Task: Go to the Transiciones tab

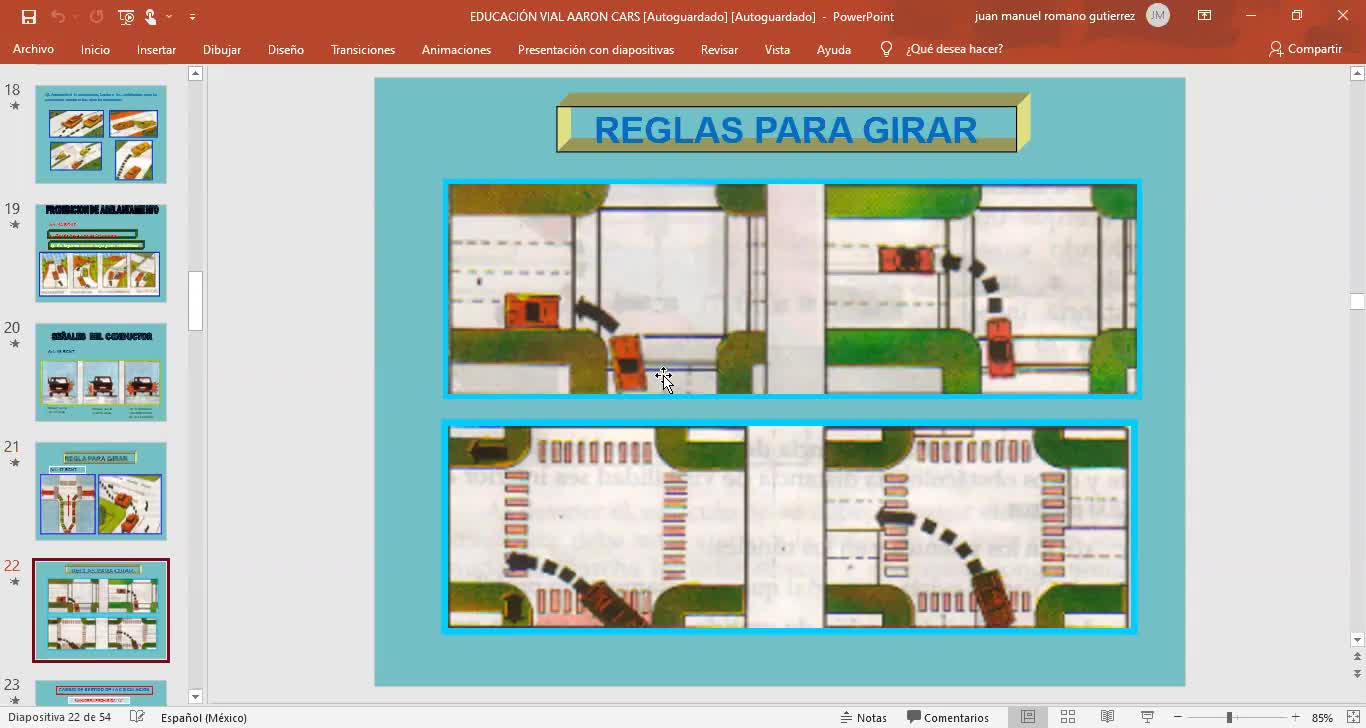Action: click(x=363, y=49)
